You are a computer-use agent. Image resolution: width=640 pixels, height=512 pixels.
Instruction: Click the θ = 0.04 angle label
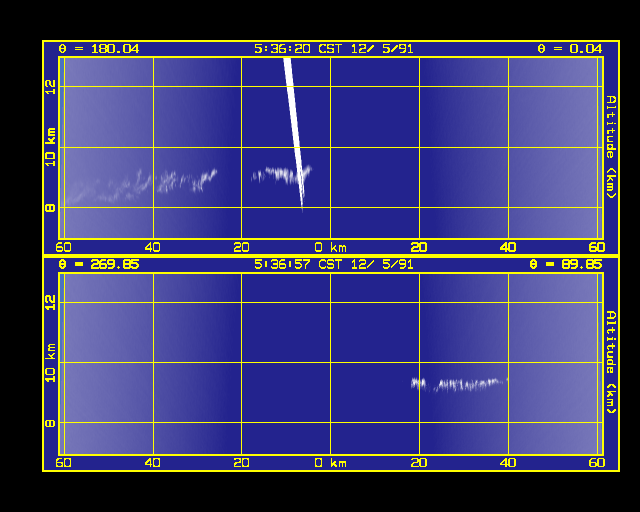(x=569, y=49)
